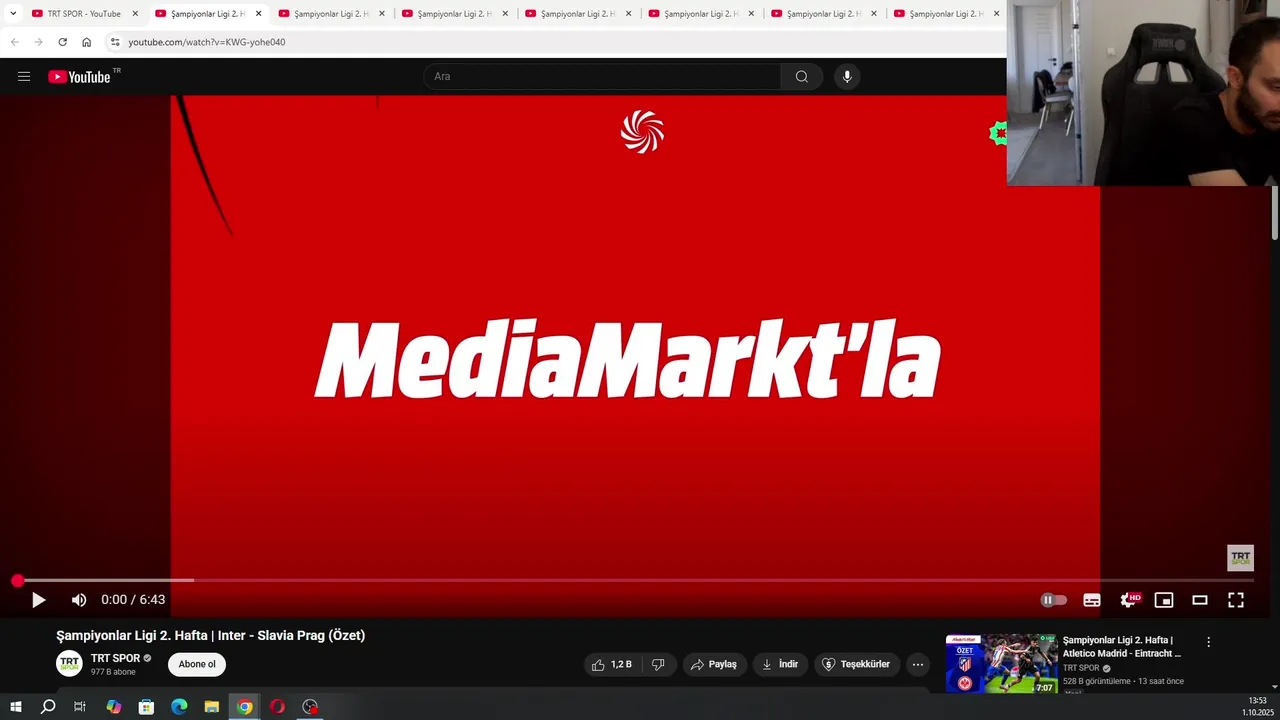Open more actions menu beside Teşekkürler
This screenshot has height=720, width=1280.
coord(918,664)
